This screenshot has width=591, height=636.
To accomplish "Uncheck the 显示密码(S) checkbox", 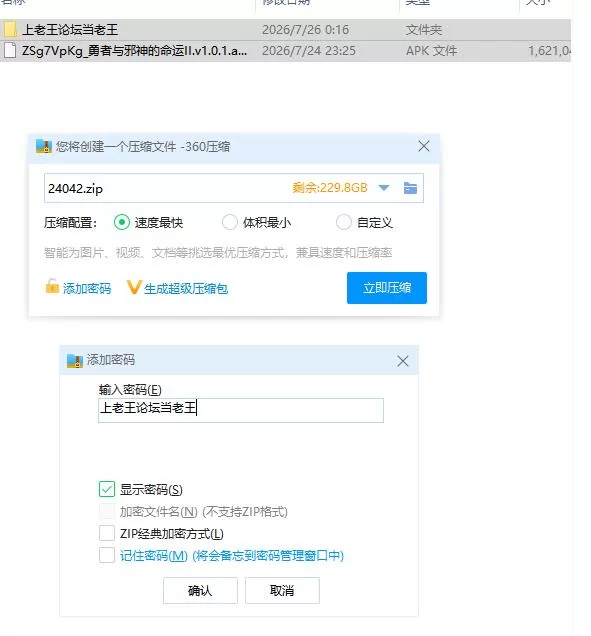I will 107,489.
